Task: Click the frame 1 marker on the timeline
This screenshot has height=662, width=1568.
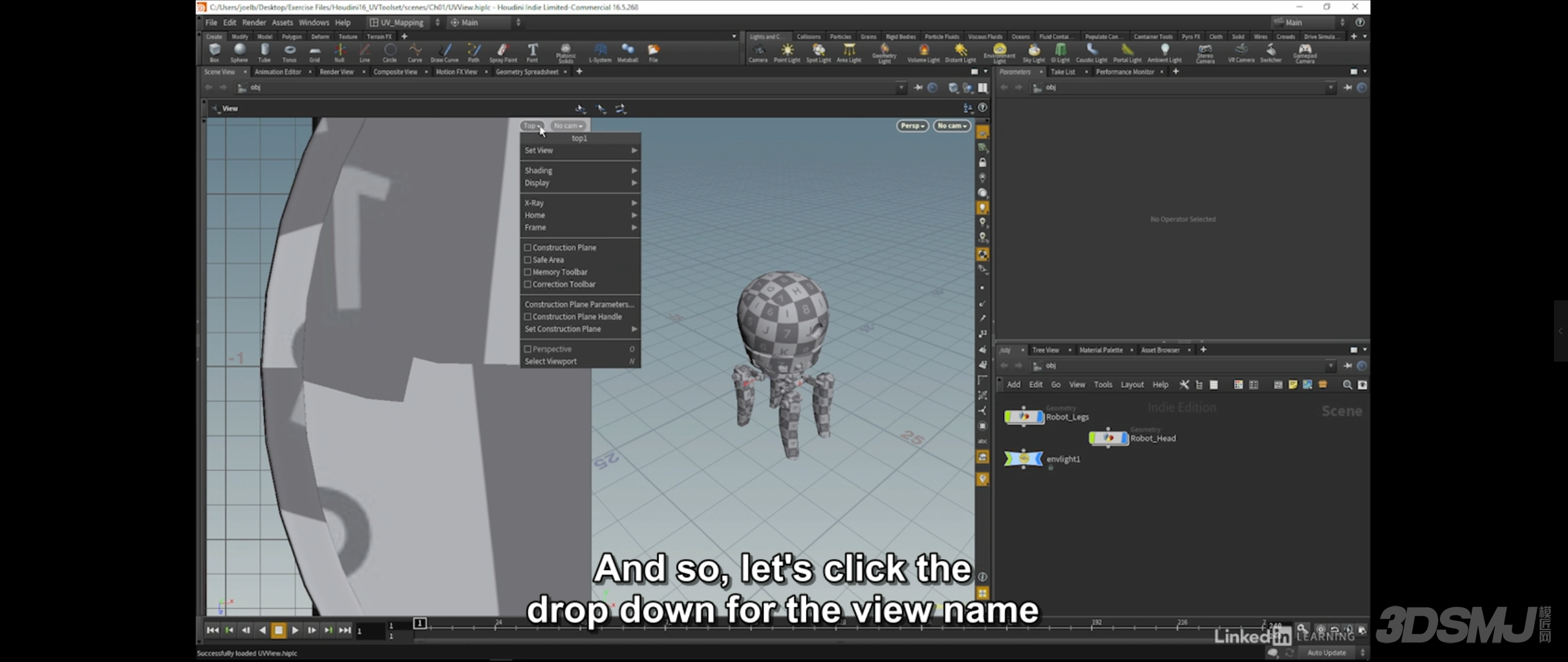Action: tap(420, 623)
